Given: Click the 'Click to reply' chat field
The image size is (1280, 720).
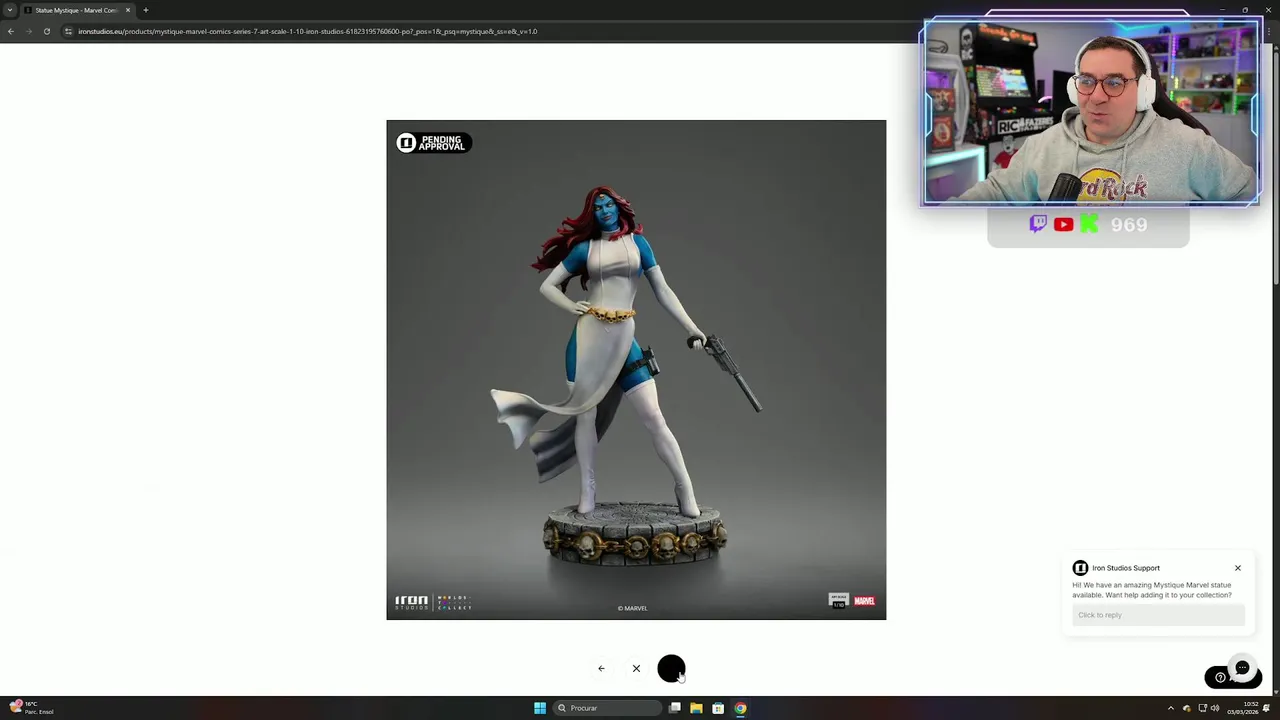Looking at the screenshot, I should pyautogui.click(x=1158, y=615).
